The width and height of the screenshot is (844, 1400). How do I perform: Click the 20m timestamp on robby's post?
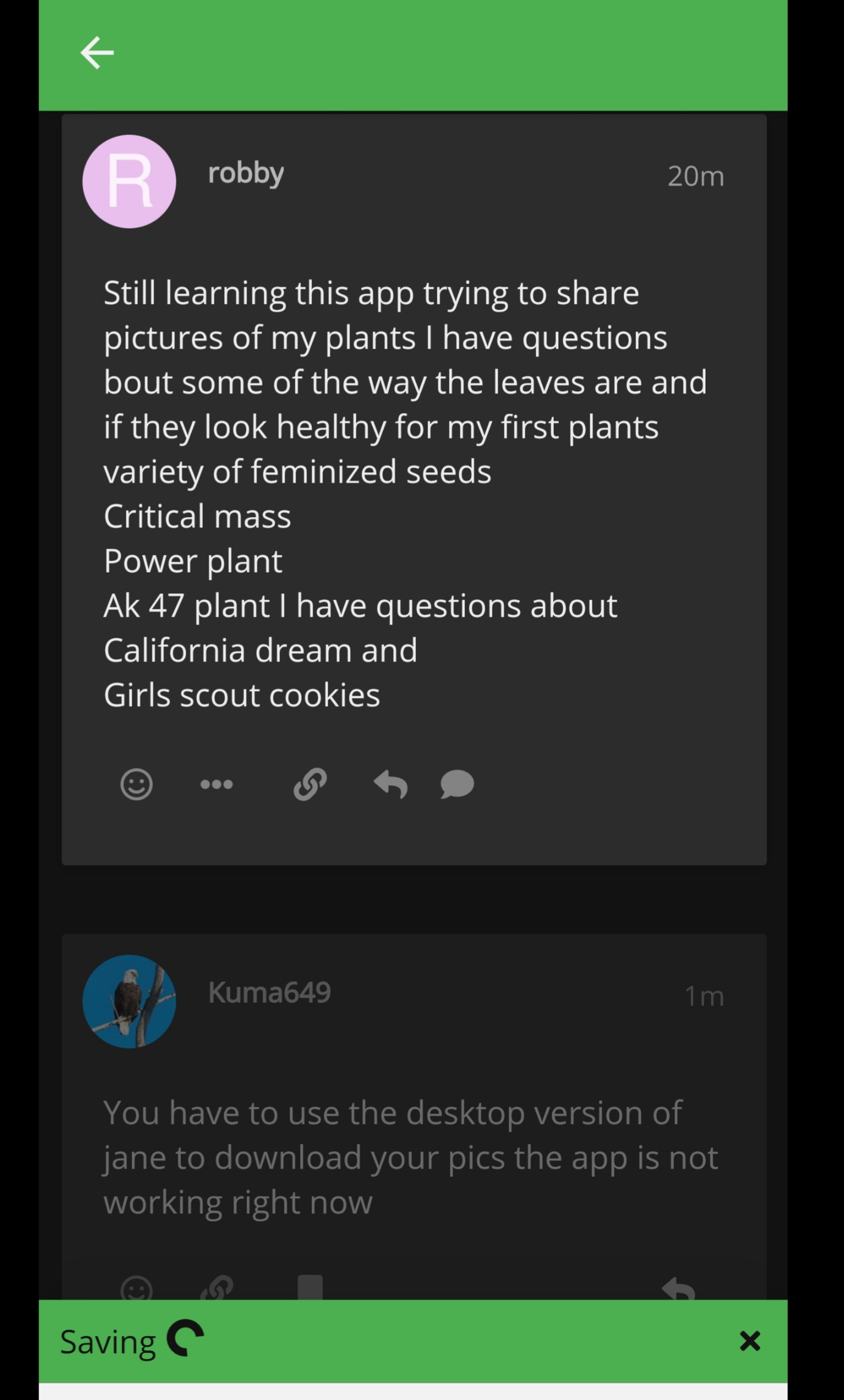[695, 176]
